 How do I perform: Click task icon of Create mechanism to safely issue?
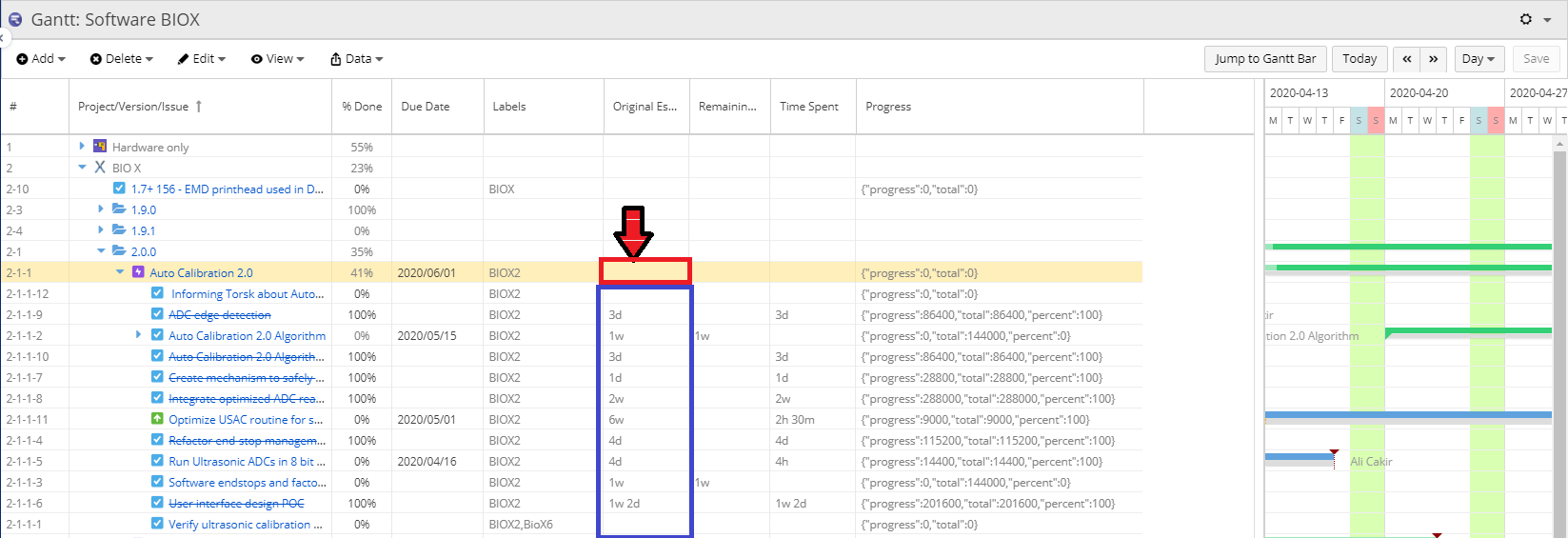click(x=157, y=377)
